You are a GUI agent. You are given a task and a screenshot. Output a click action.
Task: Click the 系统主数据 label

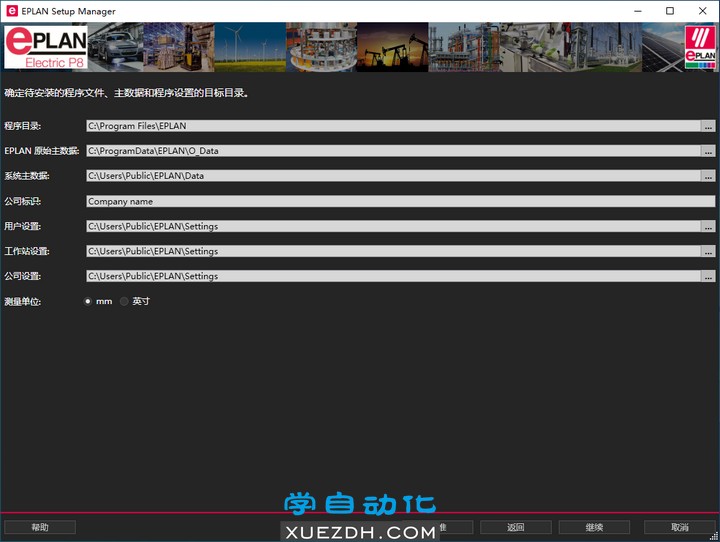click(27, 175)
